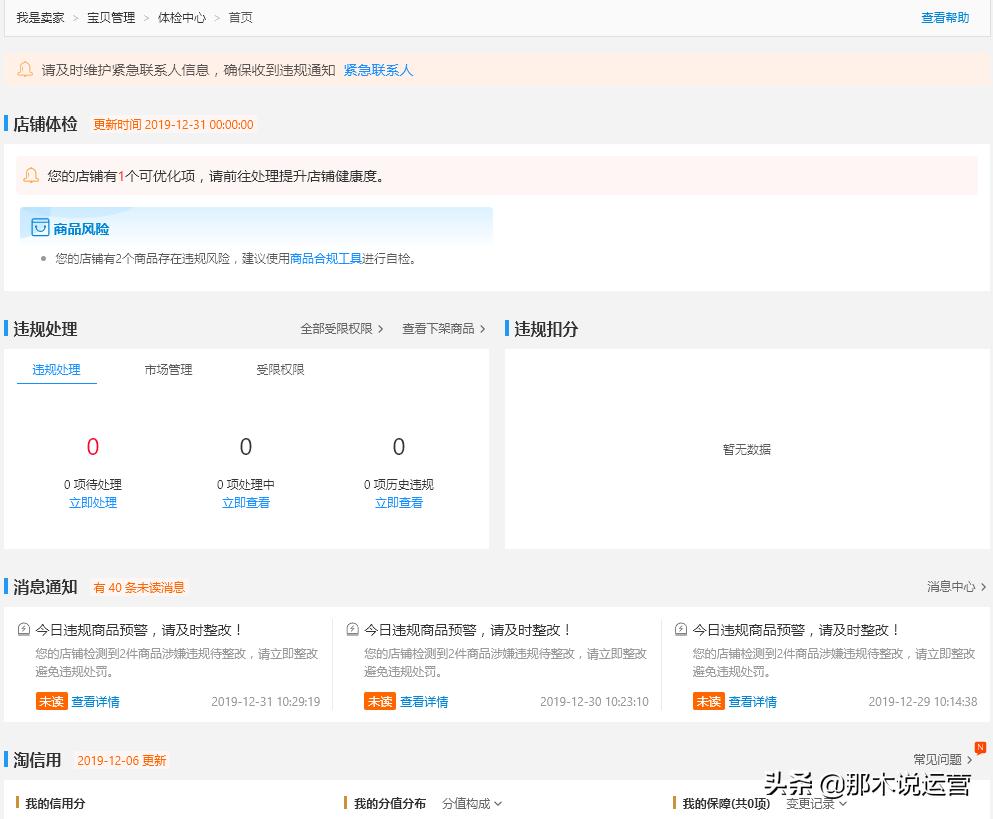Expand the 变更记录 dropdown
993x819 pixels.
pos(811,803)
